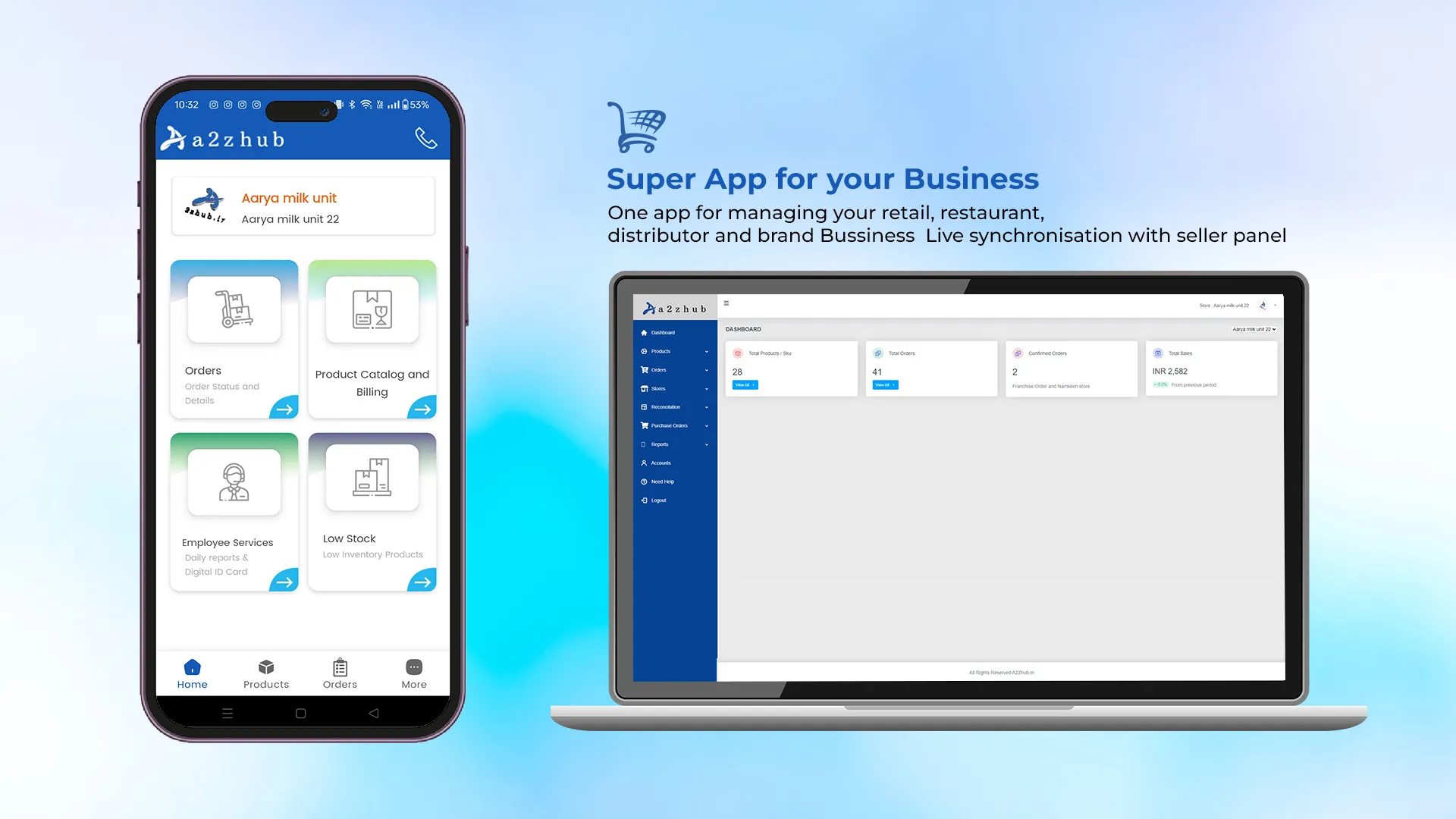1456x819 pixels.
Task: Click Logout in the sidebar menu
Action: tap(660, 500)
